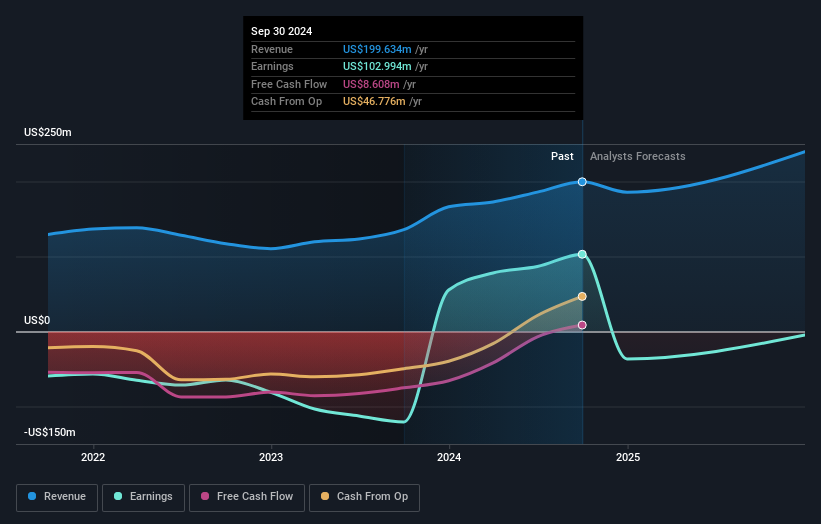
Task: Click the US$0 axis label
Action: pyautogui.click(x=37, y=320)
